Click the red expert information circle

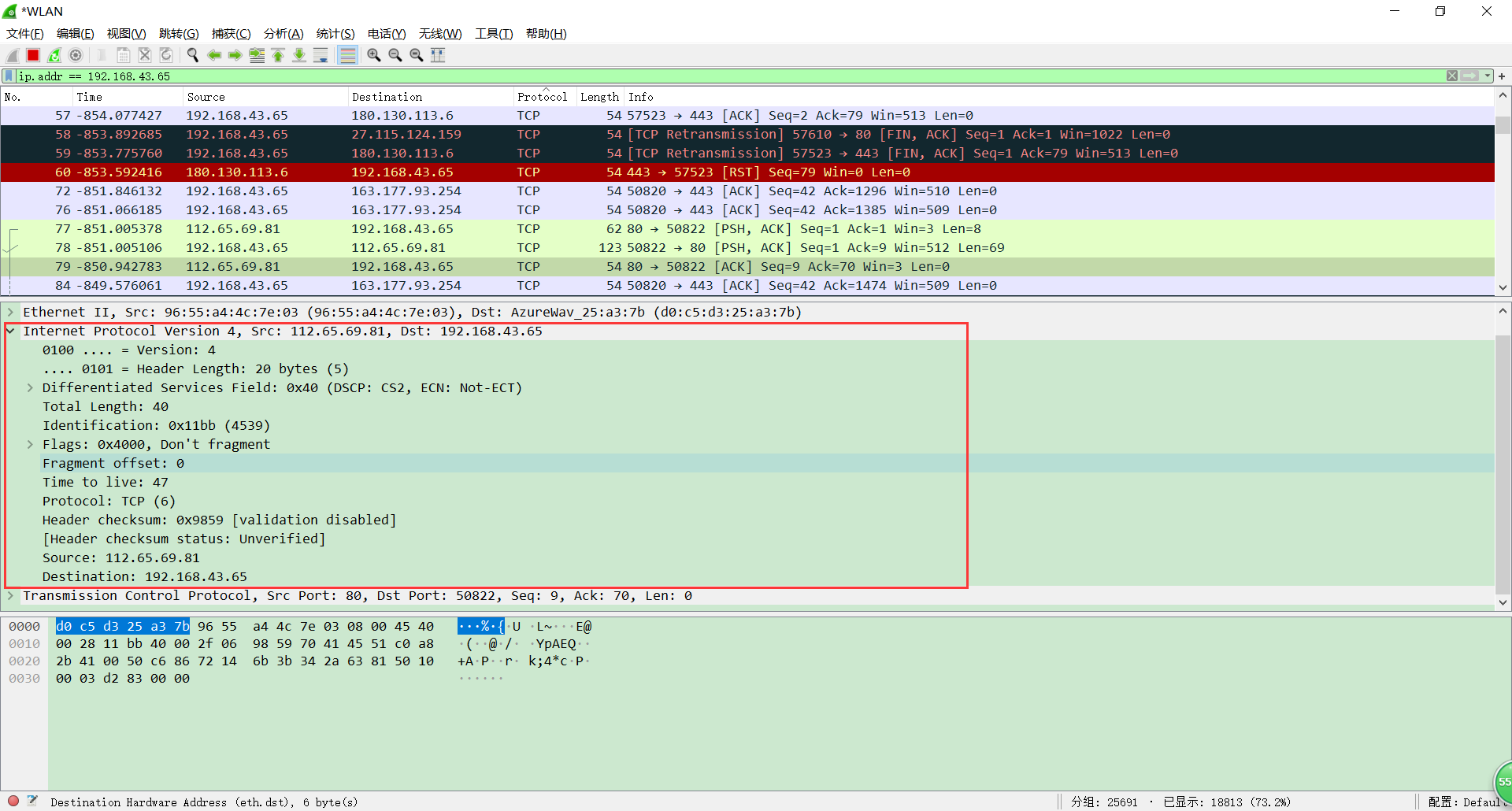[13, 802]
